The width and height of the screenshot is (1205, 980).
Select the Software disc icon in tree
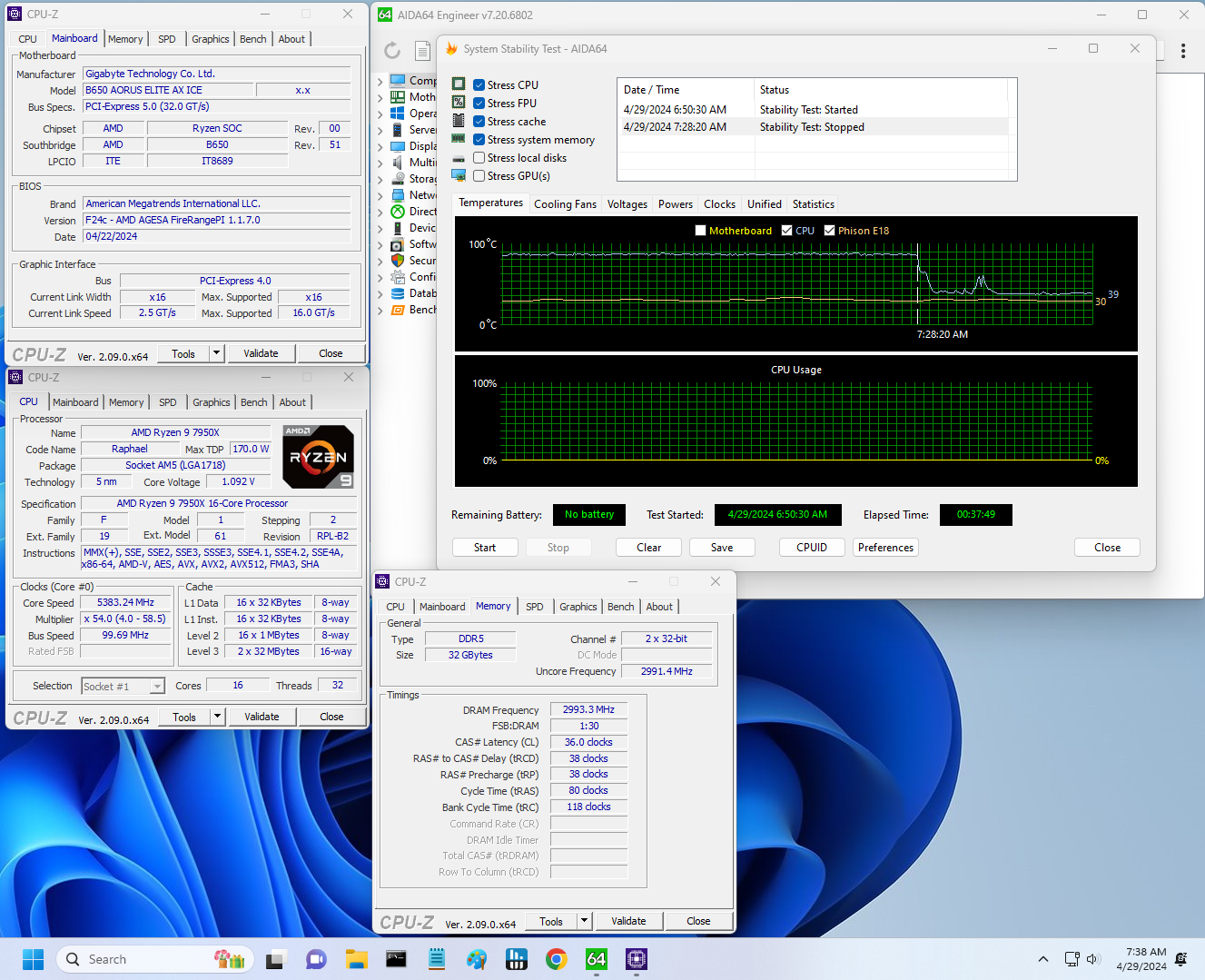(398, 244)
